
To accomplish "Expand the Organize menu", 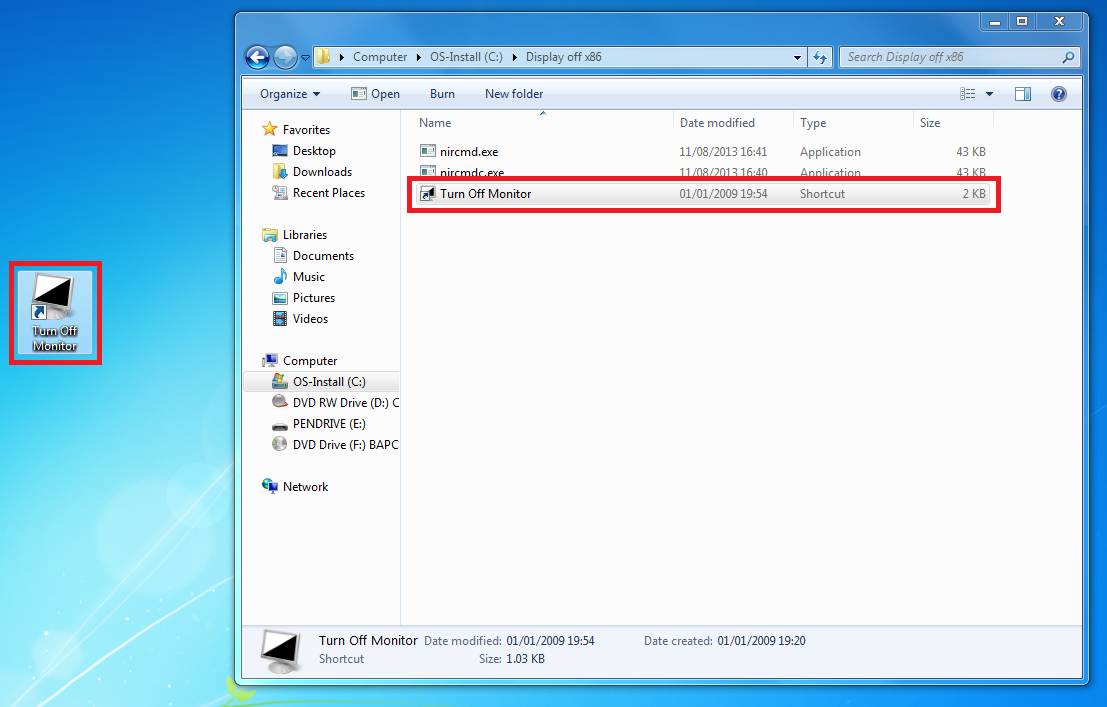I will (288, 93).
